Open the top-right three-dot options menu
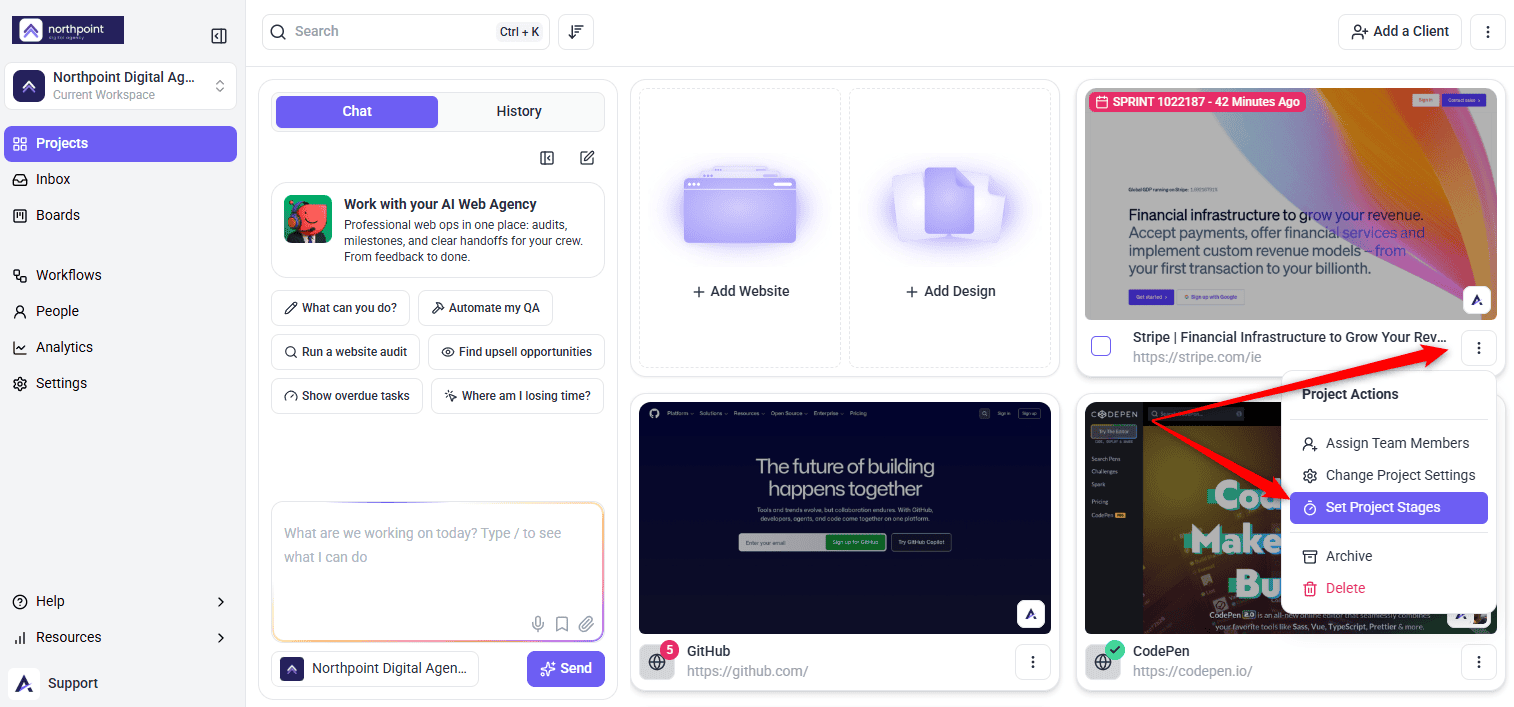Viewport: 1514px width, 707px height. [x=1488, y=32]
